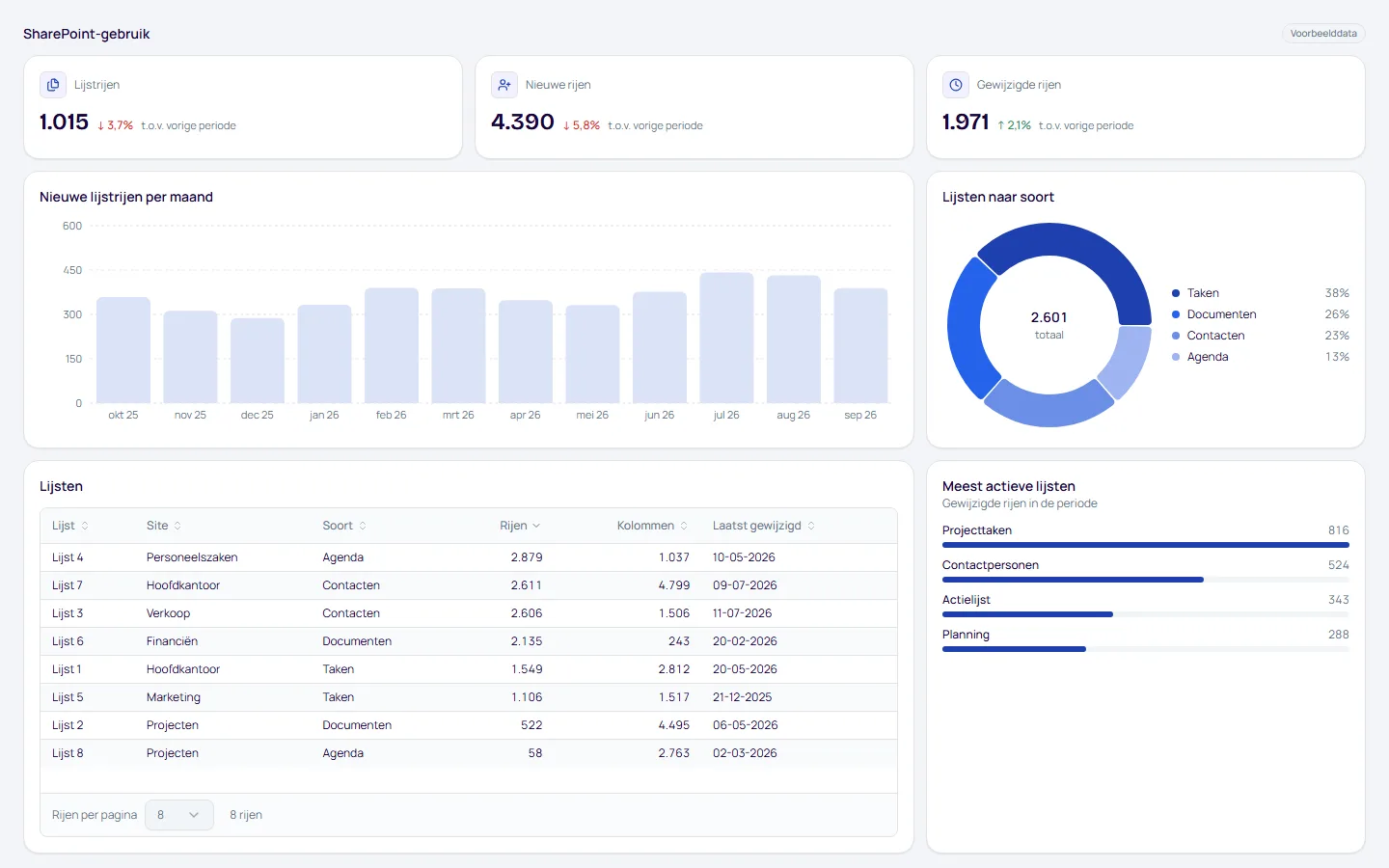Select the Lijst 1 row

[469, 669]
